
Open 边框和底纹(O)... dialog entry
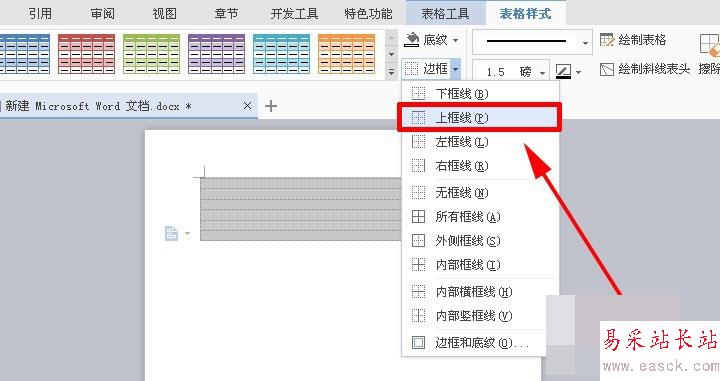click(475, 343)
